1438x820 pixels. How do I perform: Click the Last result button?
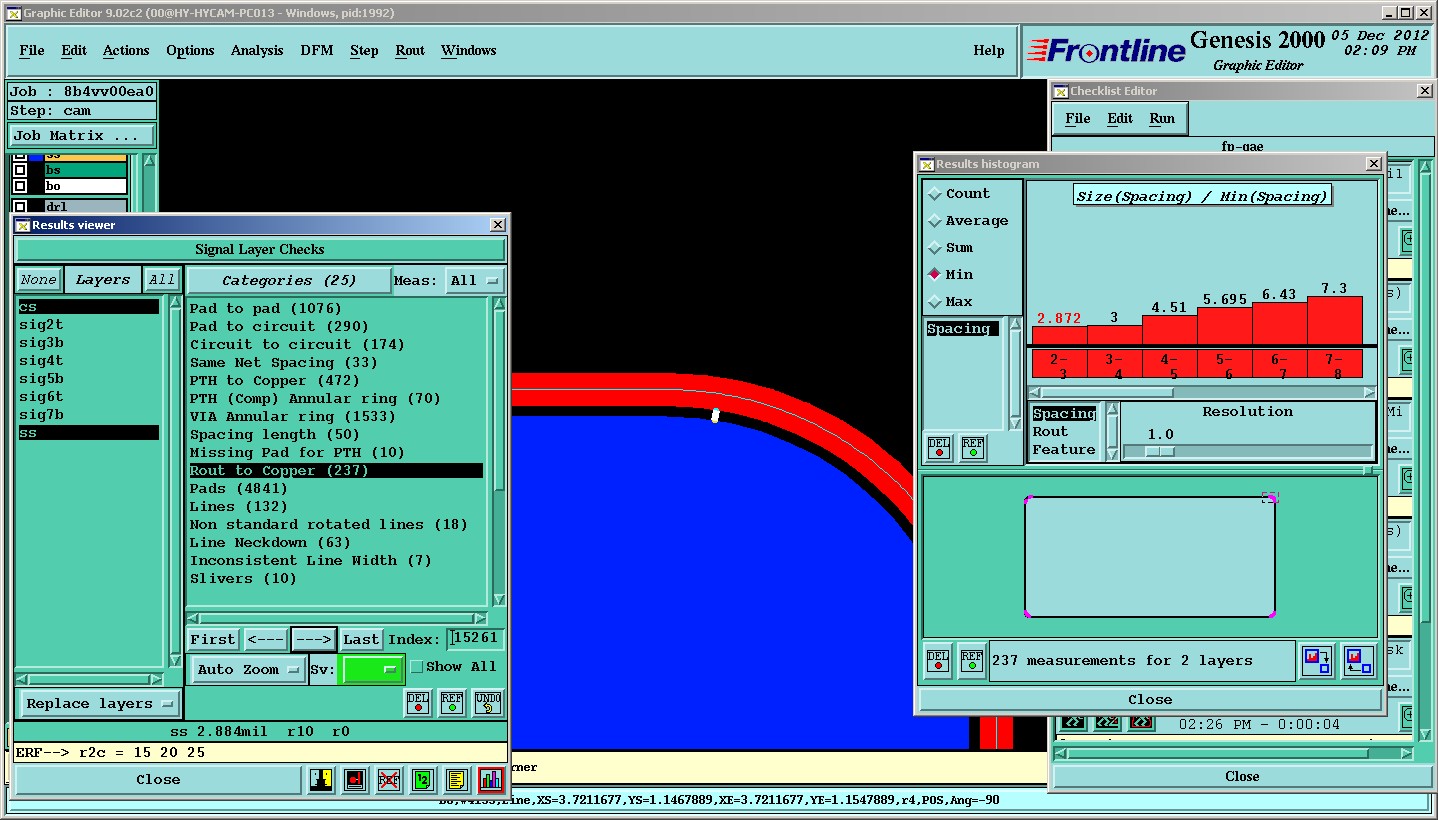pos(361,640)
